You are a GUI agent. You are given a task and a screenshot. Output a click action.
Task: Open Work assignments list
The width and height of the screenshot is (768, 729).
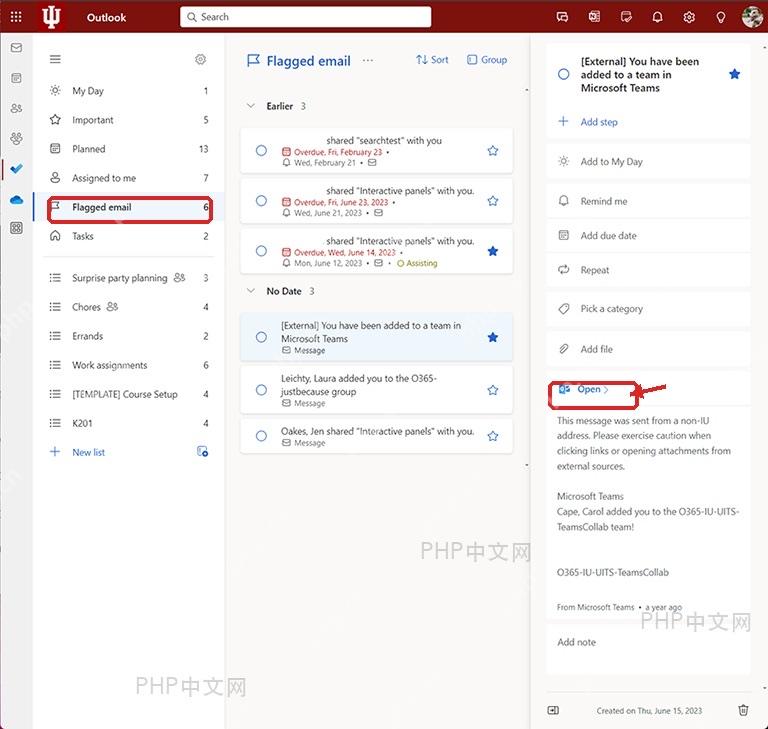[128, 365]
